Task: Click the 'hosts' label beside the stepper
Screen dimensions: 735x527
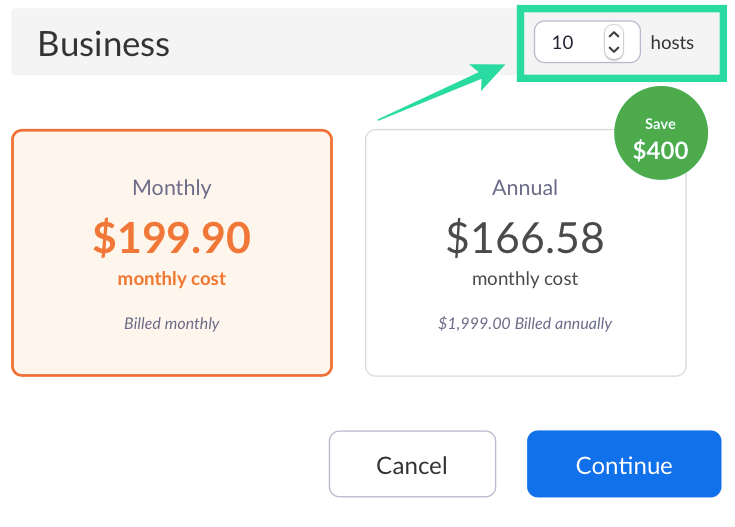Action: (x=672, y=43)
